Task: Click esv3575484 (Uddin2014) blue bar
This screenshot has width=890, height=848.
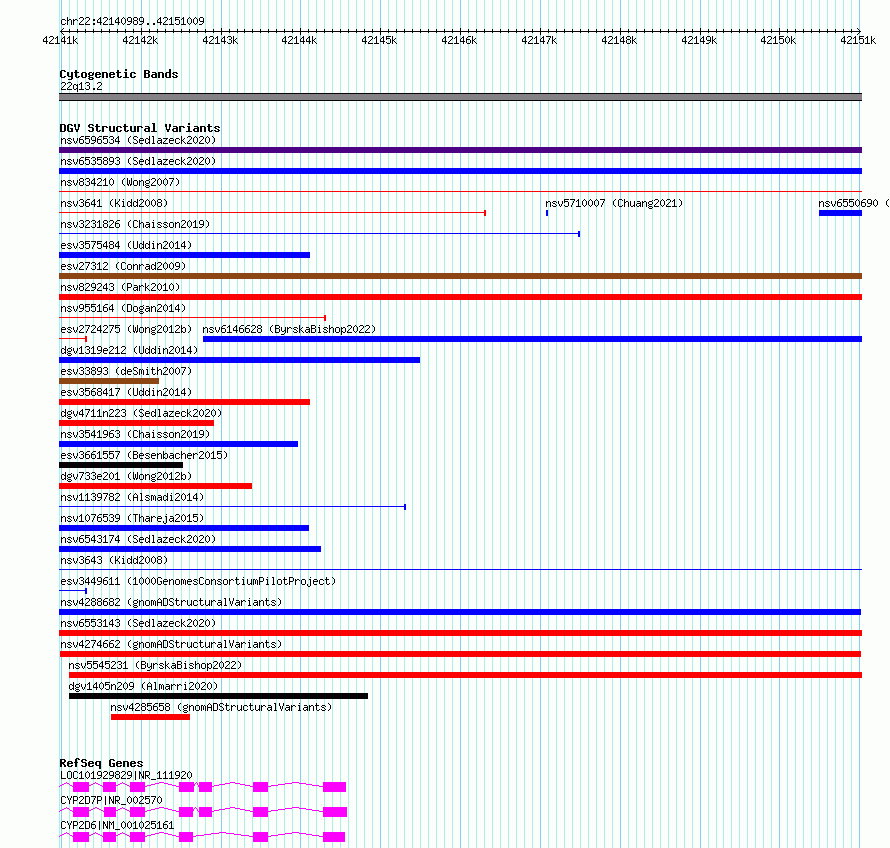Action: click(184, 255)
